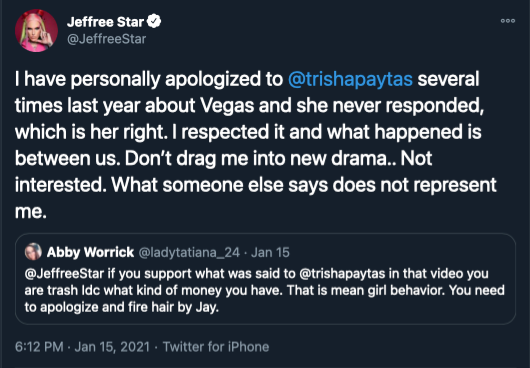Click the final "me." line of the main tweet

tap(30, 212)
